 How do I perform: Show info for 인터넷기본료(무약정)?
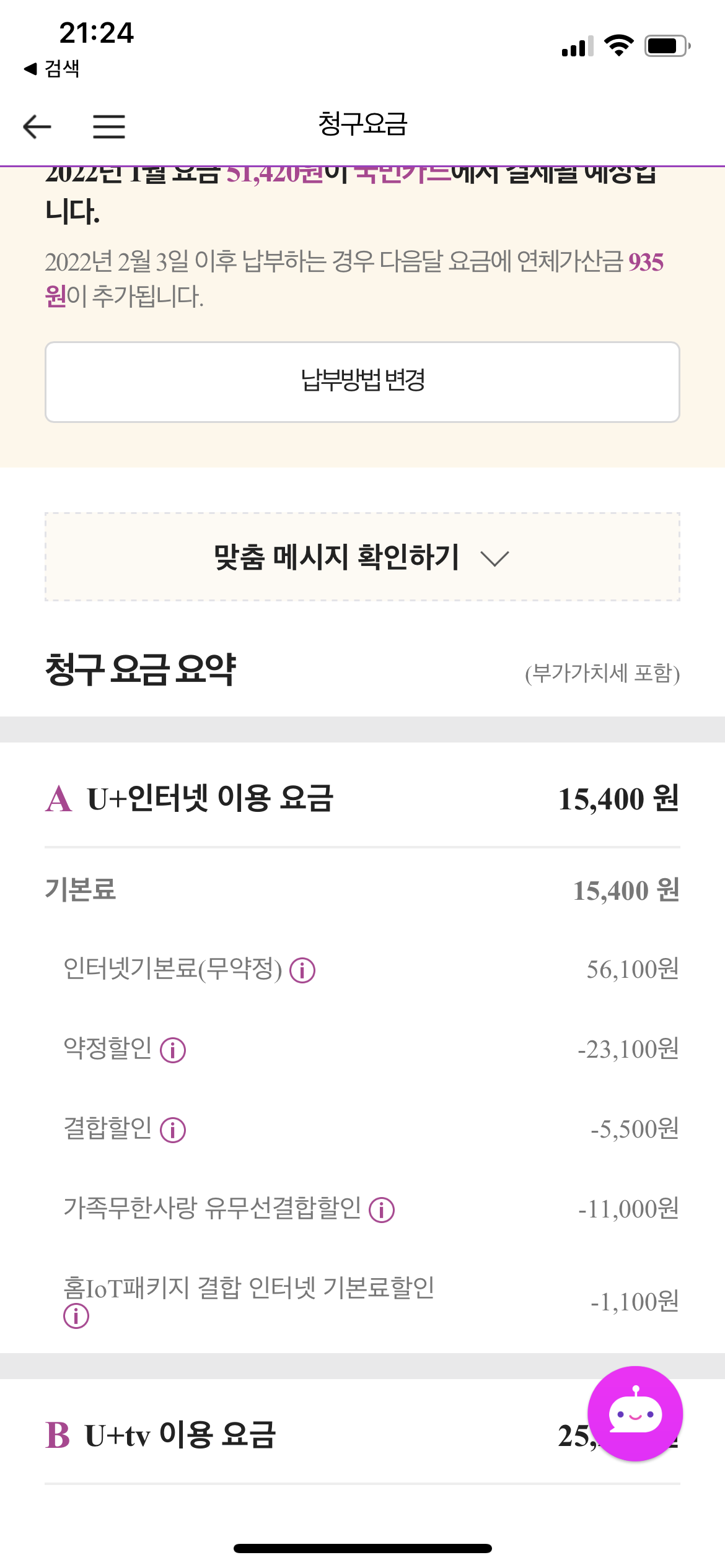pos(302,970)
